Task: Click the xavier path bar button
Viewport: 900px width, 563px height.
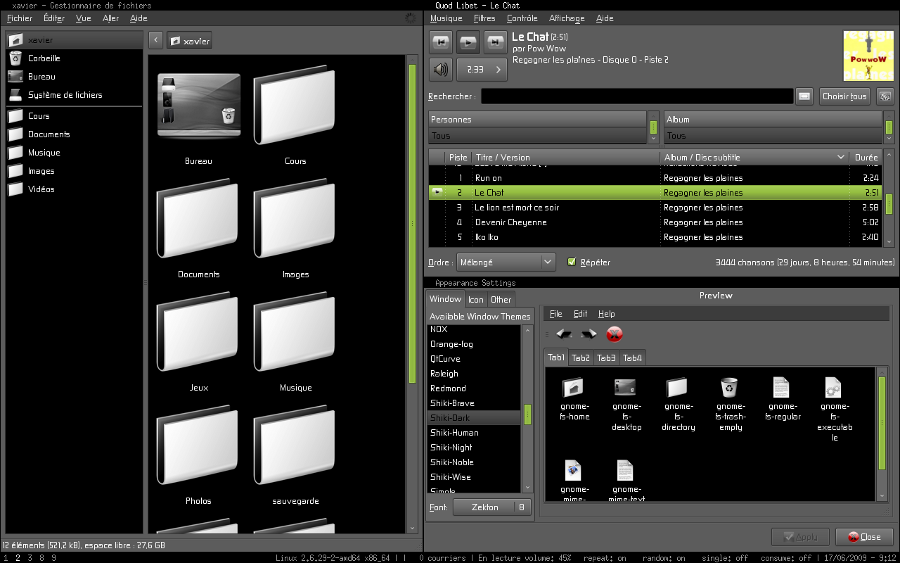Action: pos(190,41)
